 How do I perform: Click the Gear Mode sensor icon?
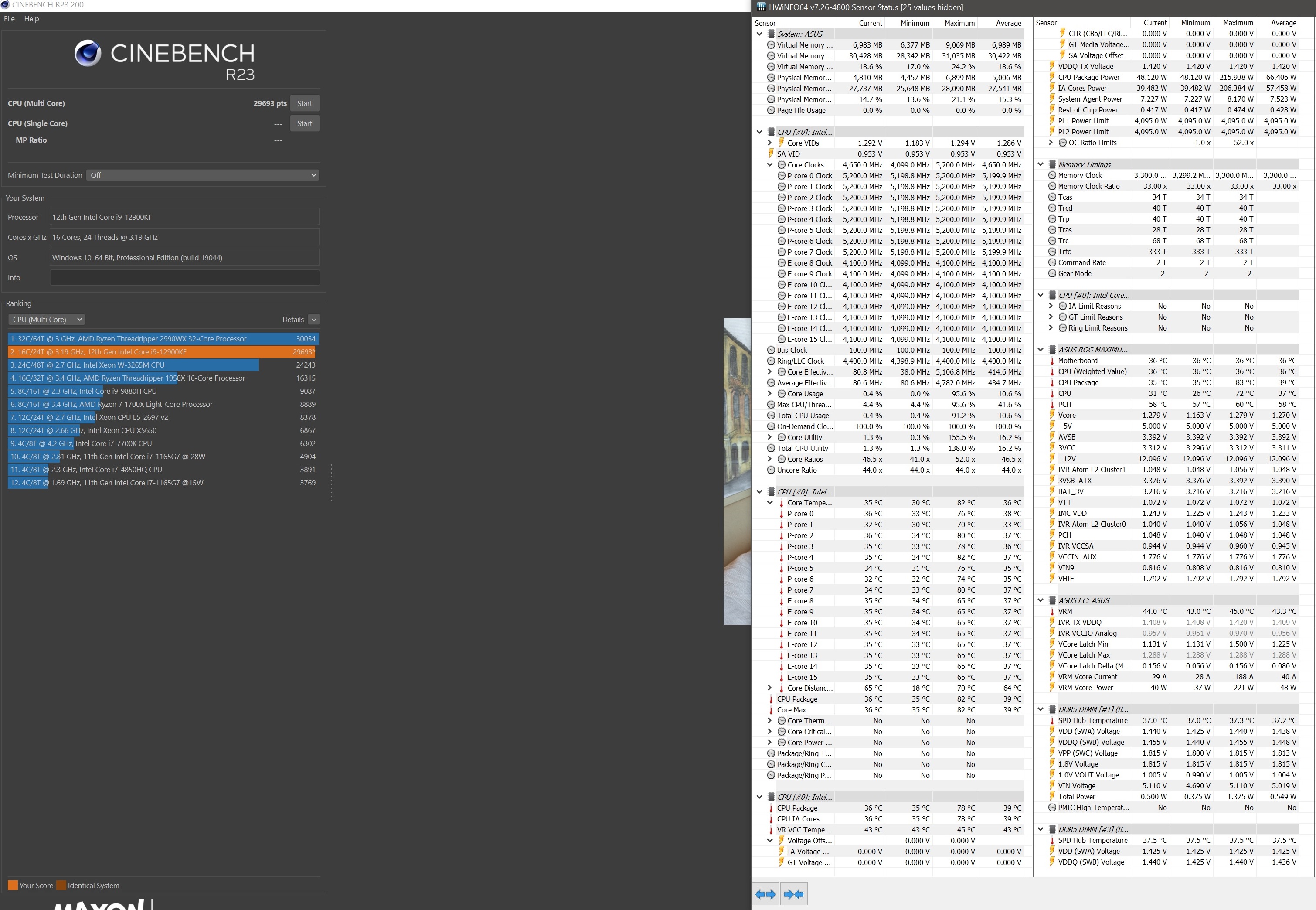[x=1052, y=274]
